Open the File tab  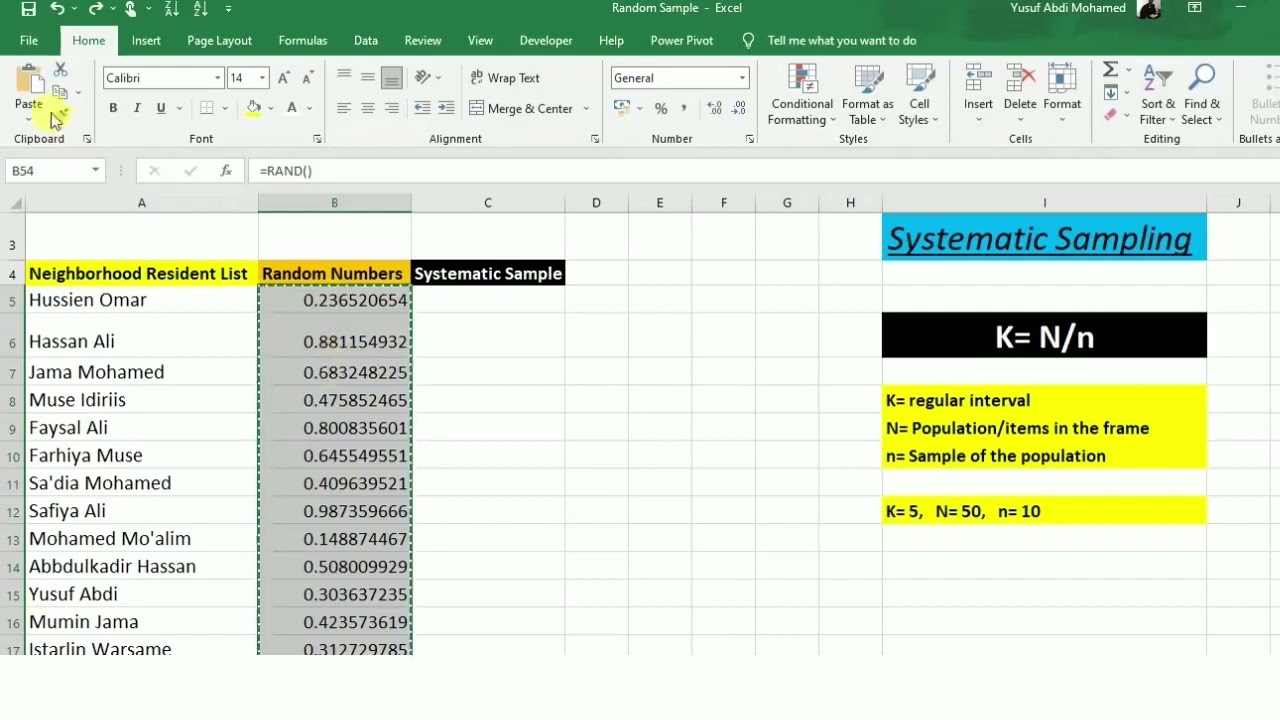[29, 41]
